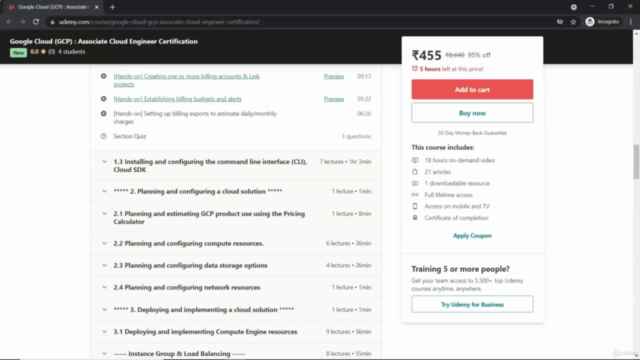
Task: Click the play icon beside billing exports lecture
Action: (x=104, y=113)
